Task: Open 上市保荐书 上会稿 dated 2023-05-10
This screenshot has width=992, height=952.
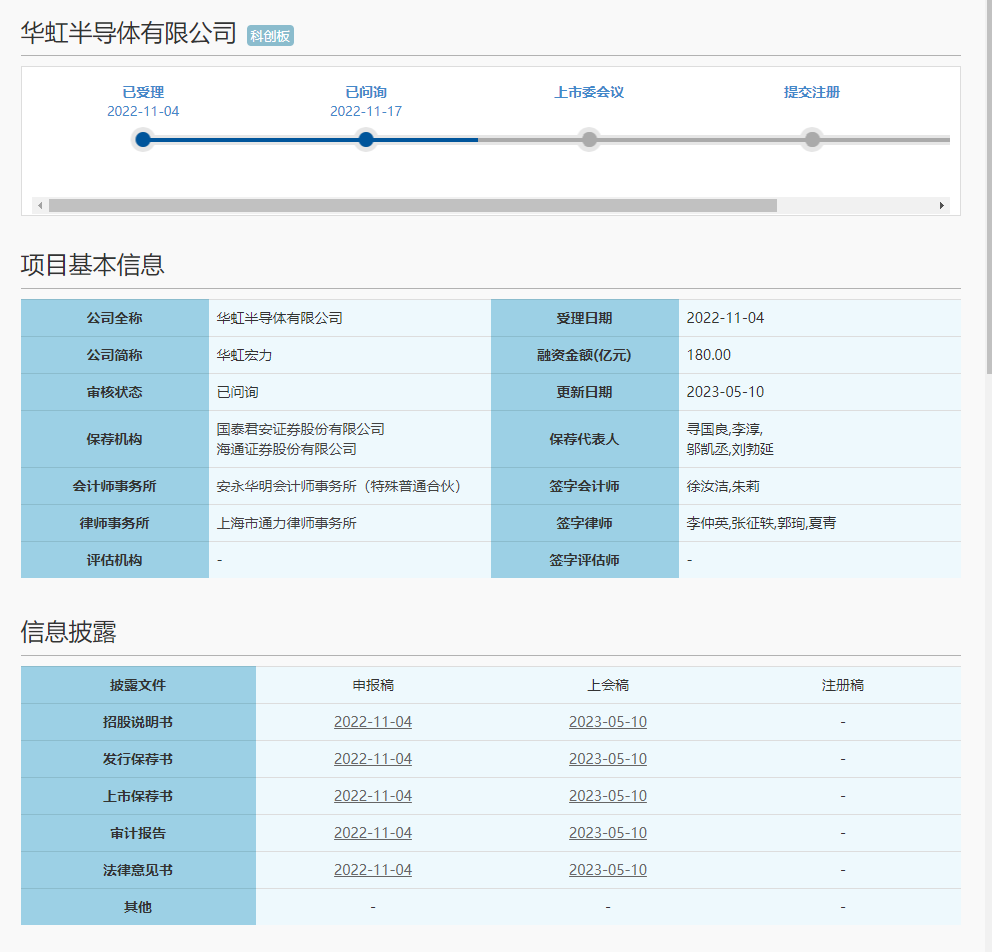Action: click(607, 796)
